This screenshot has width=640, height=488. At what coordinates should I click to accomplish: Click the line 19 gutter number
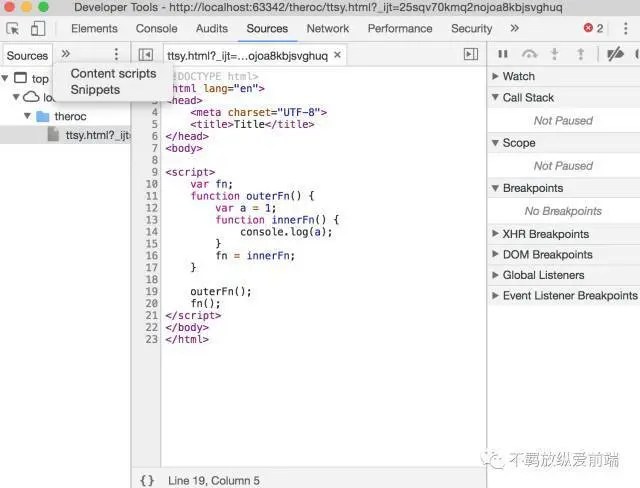[x=151, y=291]
